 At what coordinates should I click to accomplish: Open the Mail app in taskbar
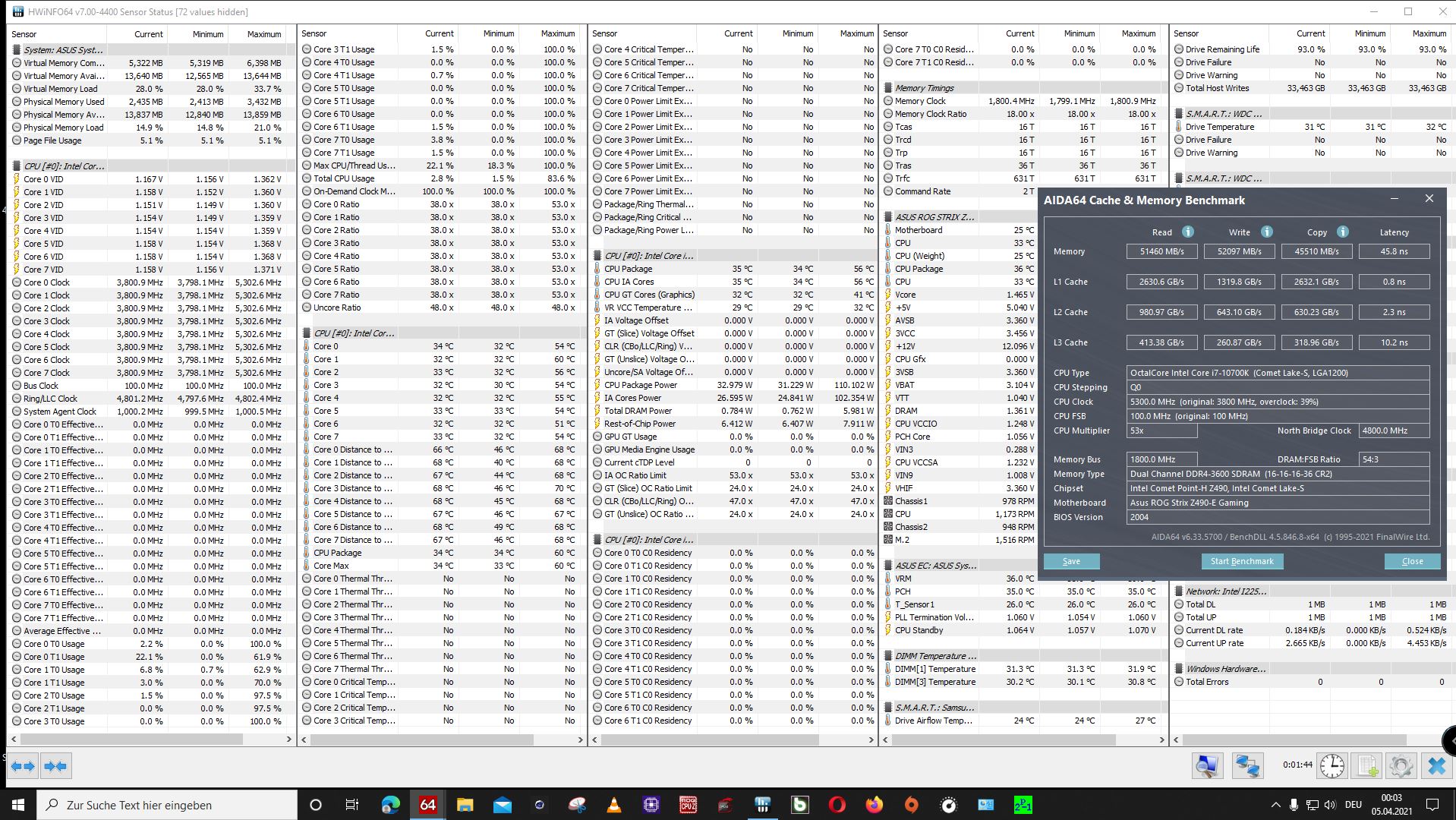click(x=502, y=805)
